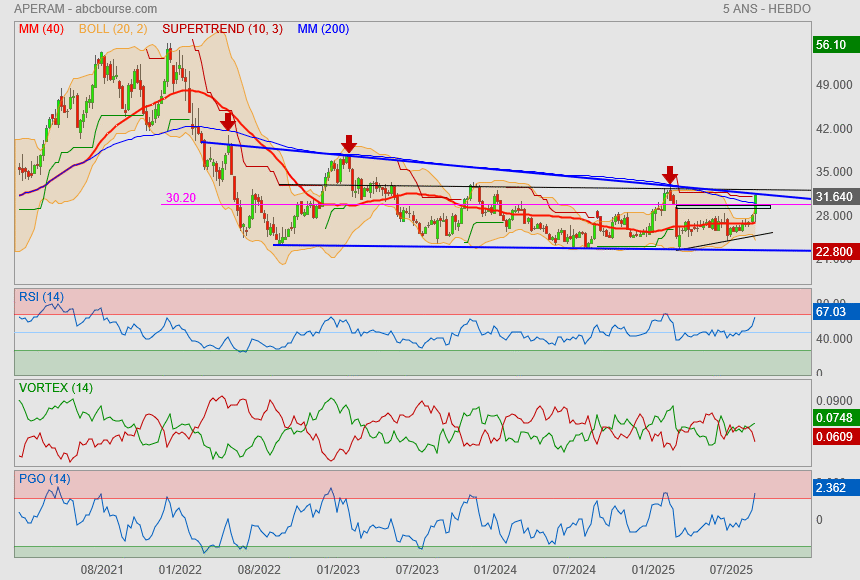The height and width of the screenshot is (580, 860).
Task: Select the MM (200) legend label
Action: click(323, 29)
